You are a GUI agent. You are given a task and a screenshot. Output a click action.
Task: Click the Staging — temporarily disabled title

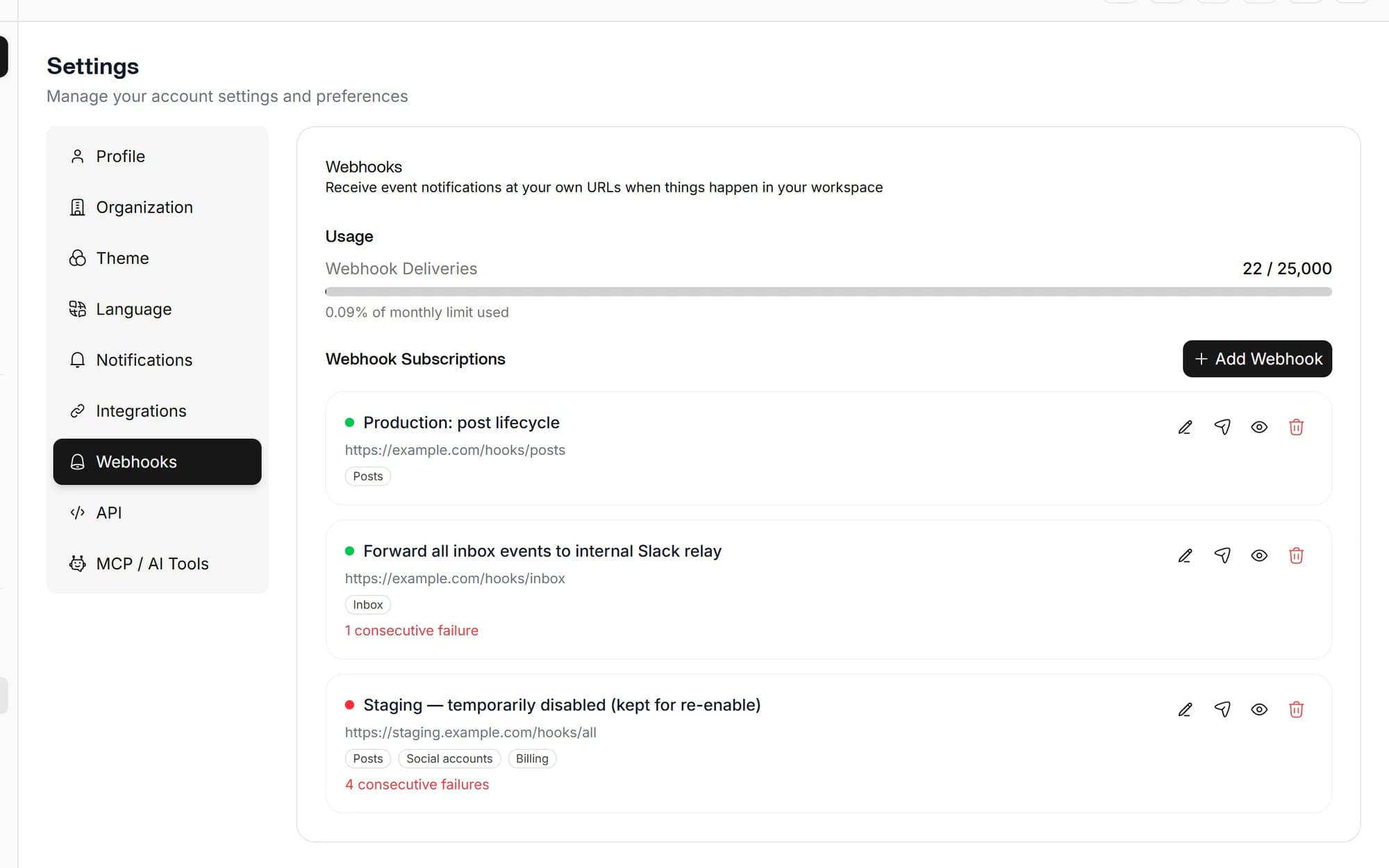pyautogui.click(x=562, y=706)
